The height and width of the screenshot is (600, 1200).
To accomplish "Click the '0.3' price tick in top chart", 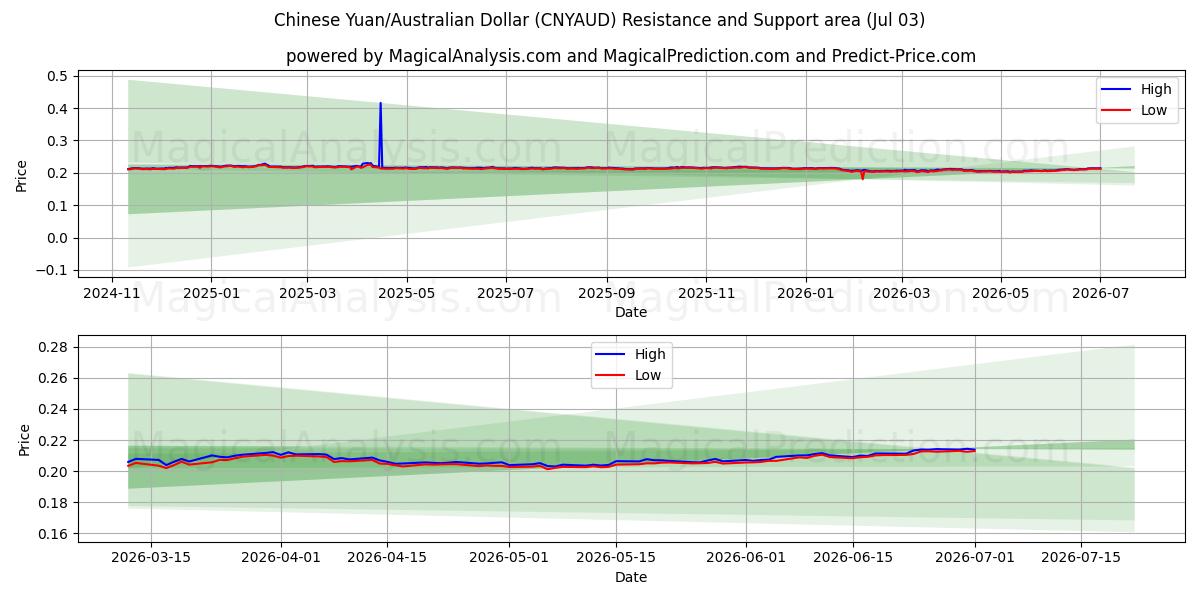I will [x=57, y=141].
